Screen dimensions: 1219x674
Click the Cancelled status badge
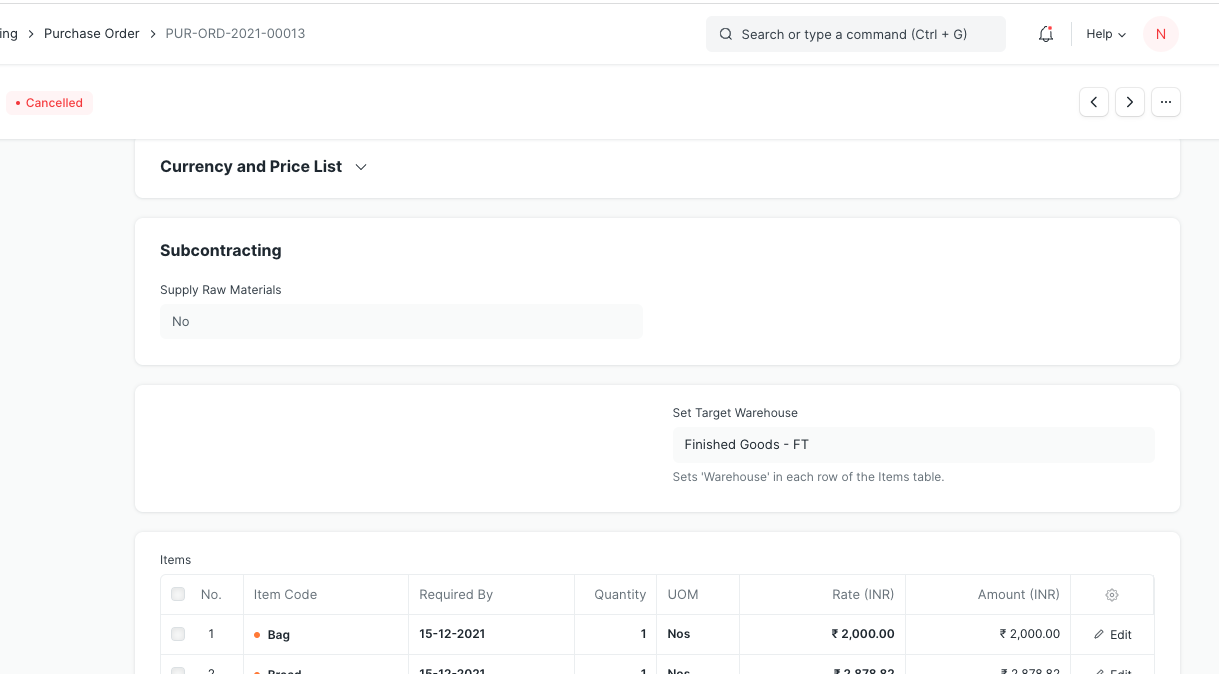pos(49,103)
